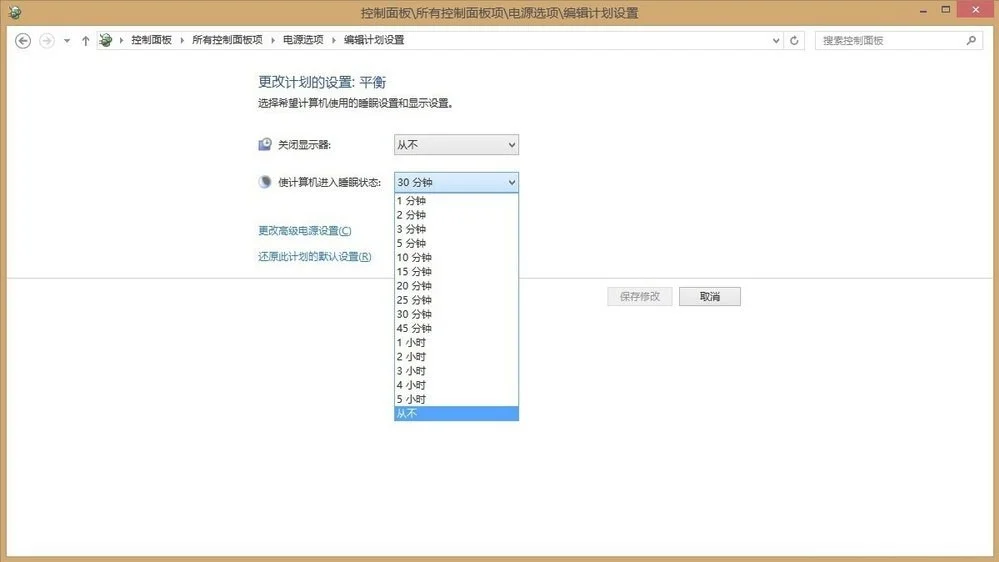Refresh the control panel page
The image size is (999, 562).
[794, 41]
